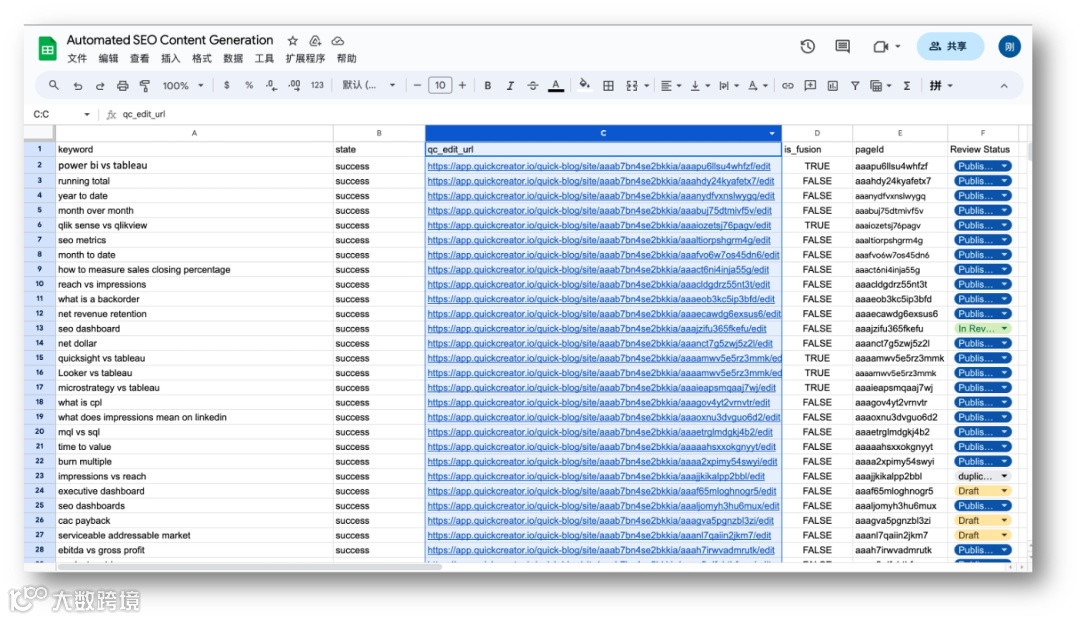The height and width of the screenshot is (620, 1080).
Task: Star the Automated SEO Content Generation document
Action: [x=293, y=41]
